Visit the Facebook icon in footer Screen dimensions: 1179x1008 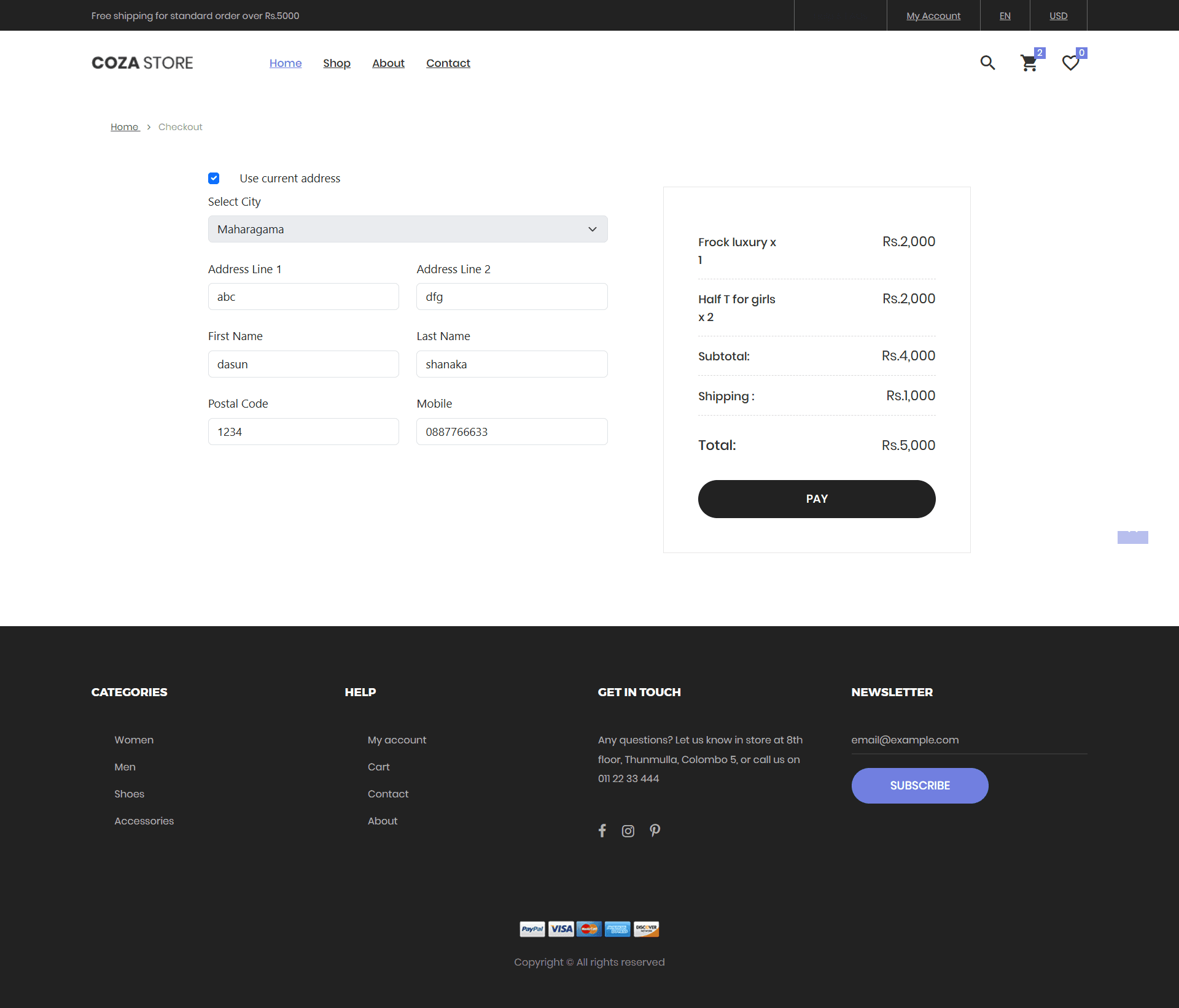point(602,831)
